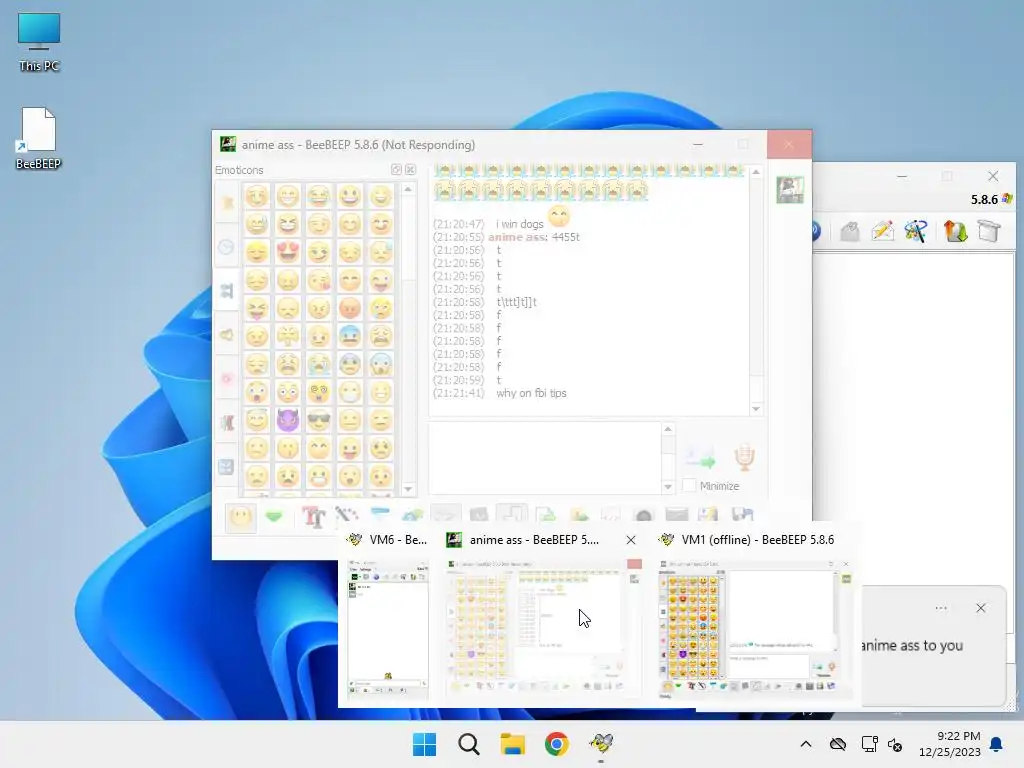1024x768 pixels.
Task: Click the file transfer arrows icon in back window
Action: tap(955, 231)
